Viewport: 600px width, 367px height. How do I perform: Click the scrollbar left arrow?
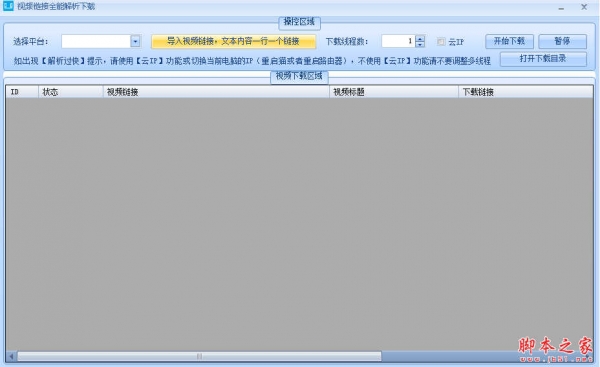coord(11,356)
